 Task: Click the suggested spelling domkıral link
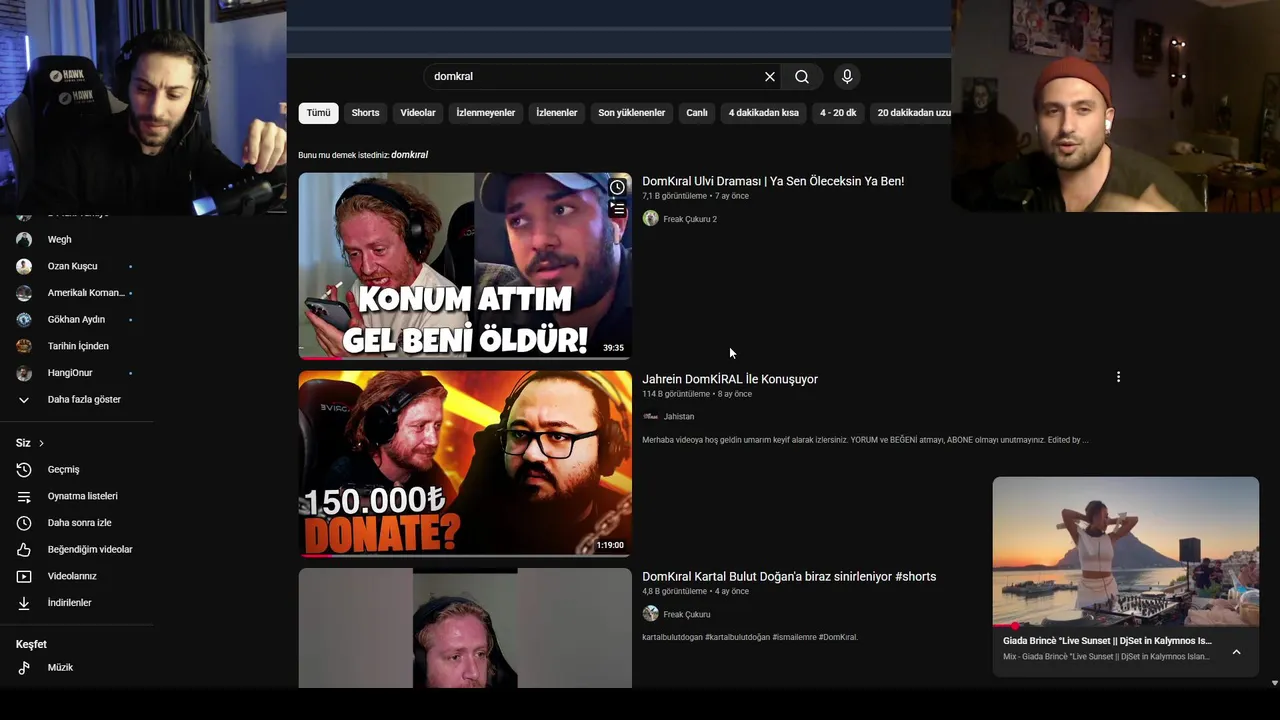point(409,155)
